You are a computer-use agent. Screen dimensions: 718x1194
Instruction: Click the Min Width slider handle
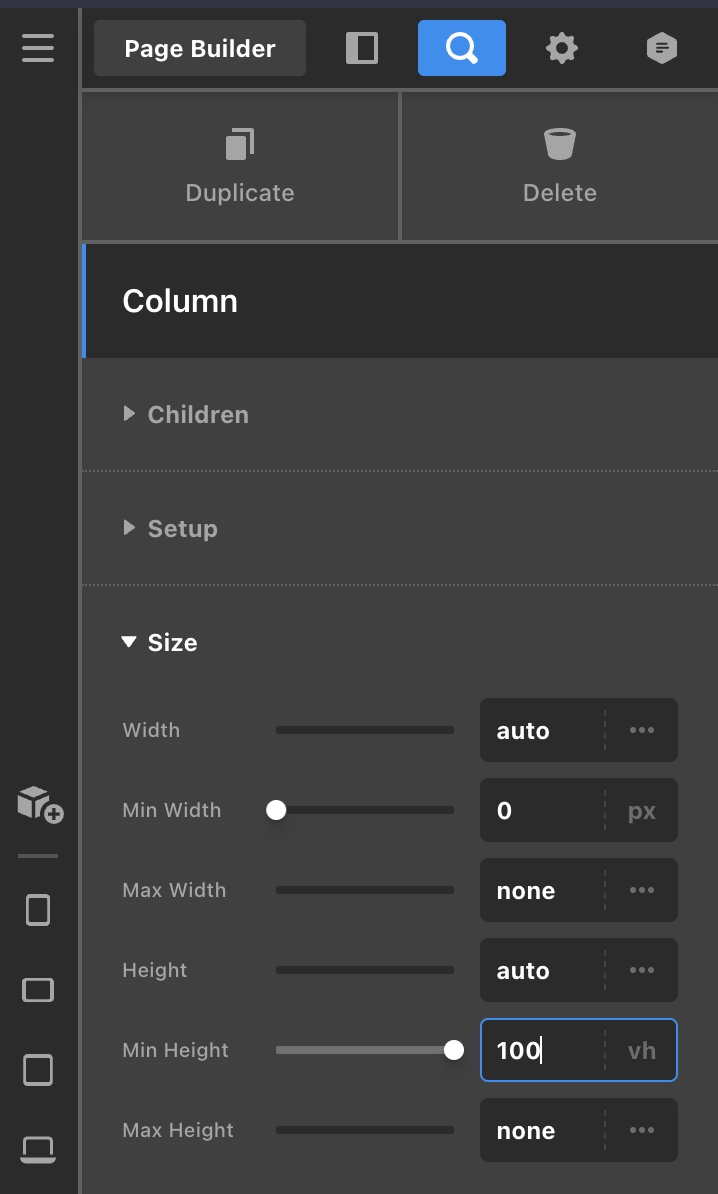pos(276,810)
